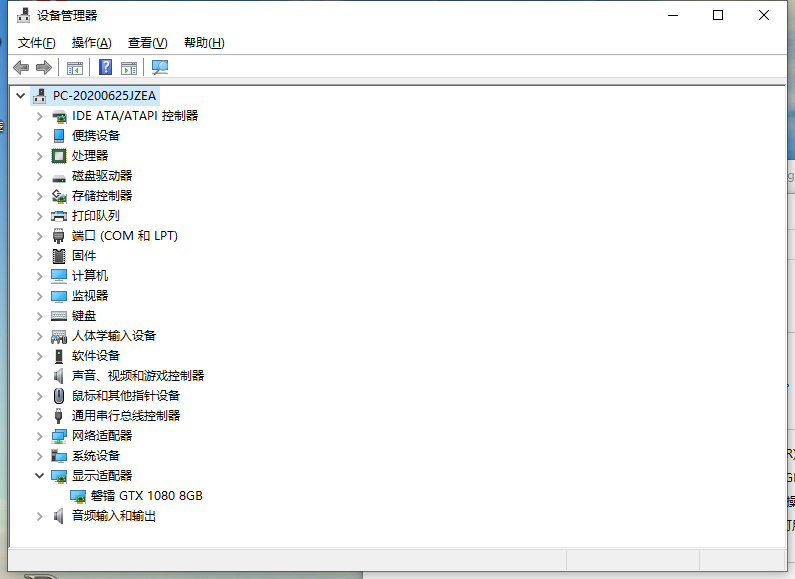
Task: Open the 查看(V) menu
Action: 148,43
